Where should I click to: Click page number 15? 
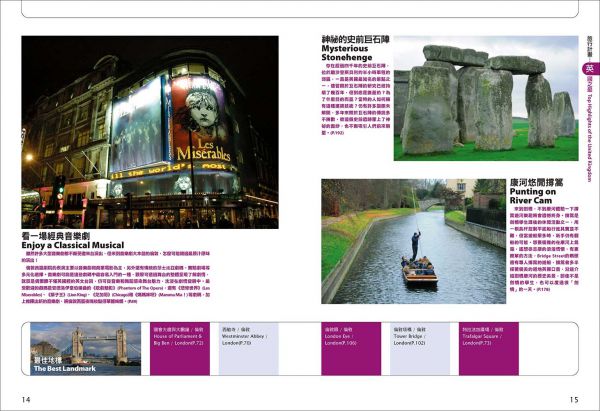pos(574,400)
